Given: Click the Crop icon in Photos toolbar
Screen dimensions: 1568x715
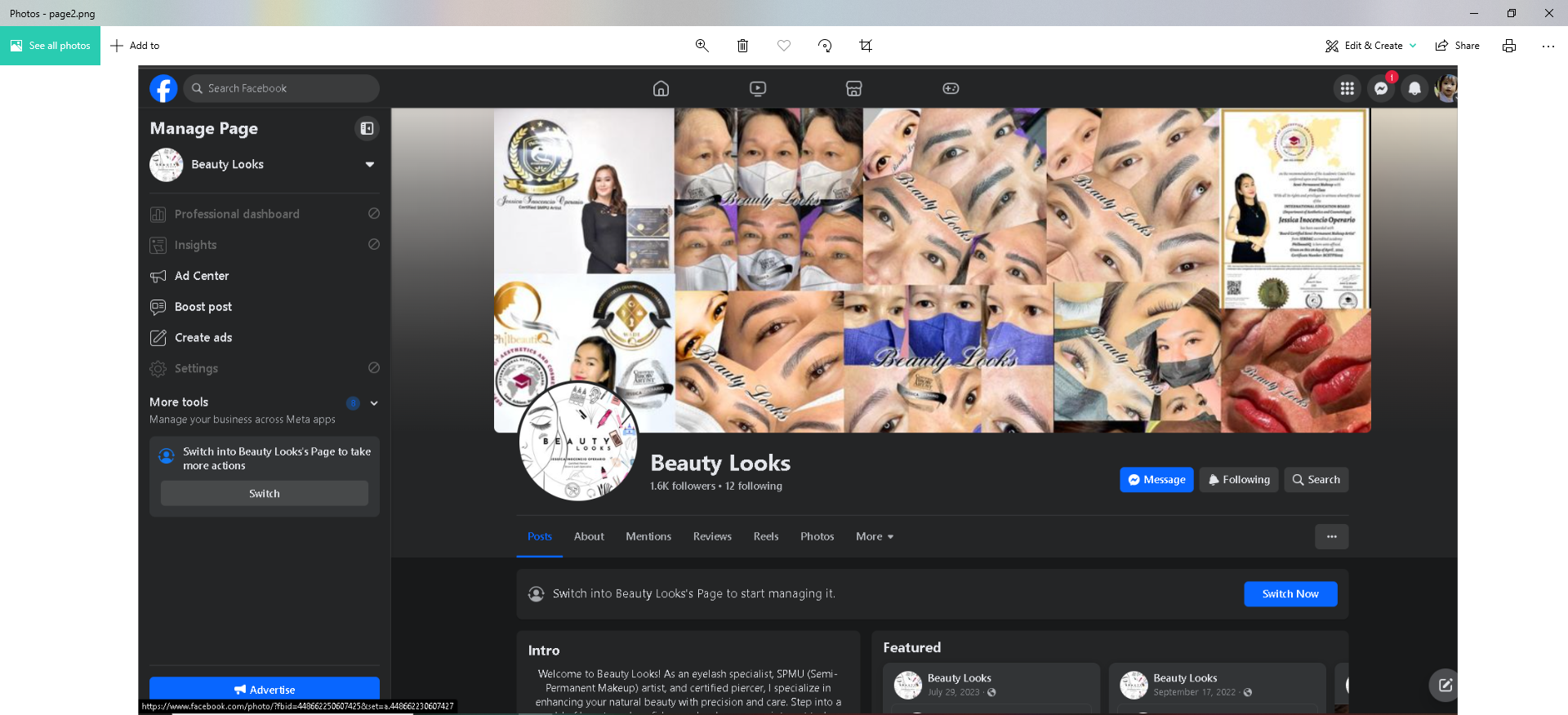Looking at the screenshot, I should tap(866, 46).
